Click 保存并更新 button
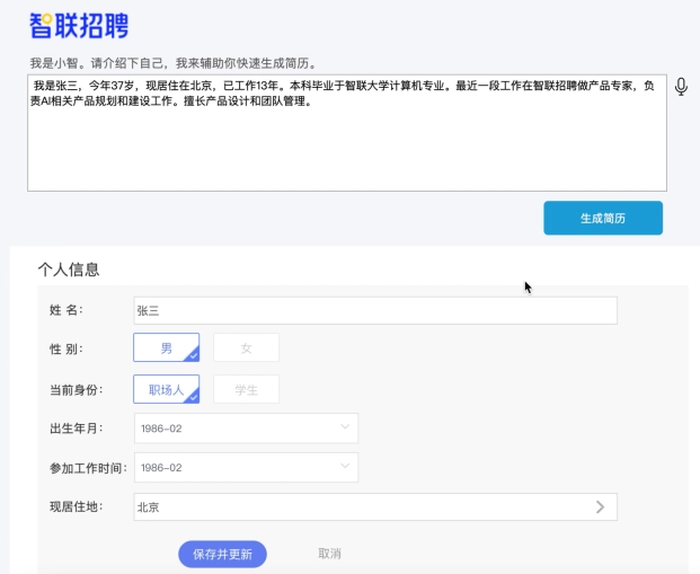This screenshot has width=700, height=574. point(222,554)
